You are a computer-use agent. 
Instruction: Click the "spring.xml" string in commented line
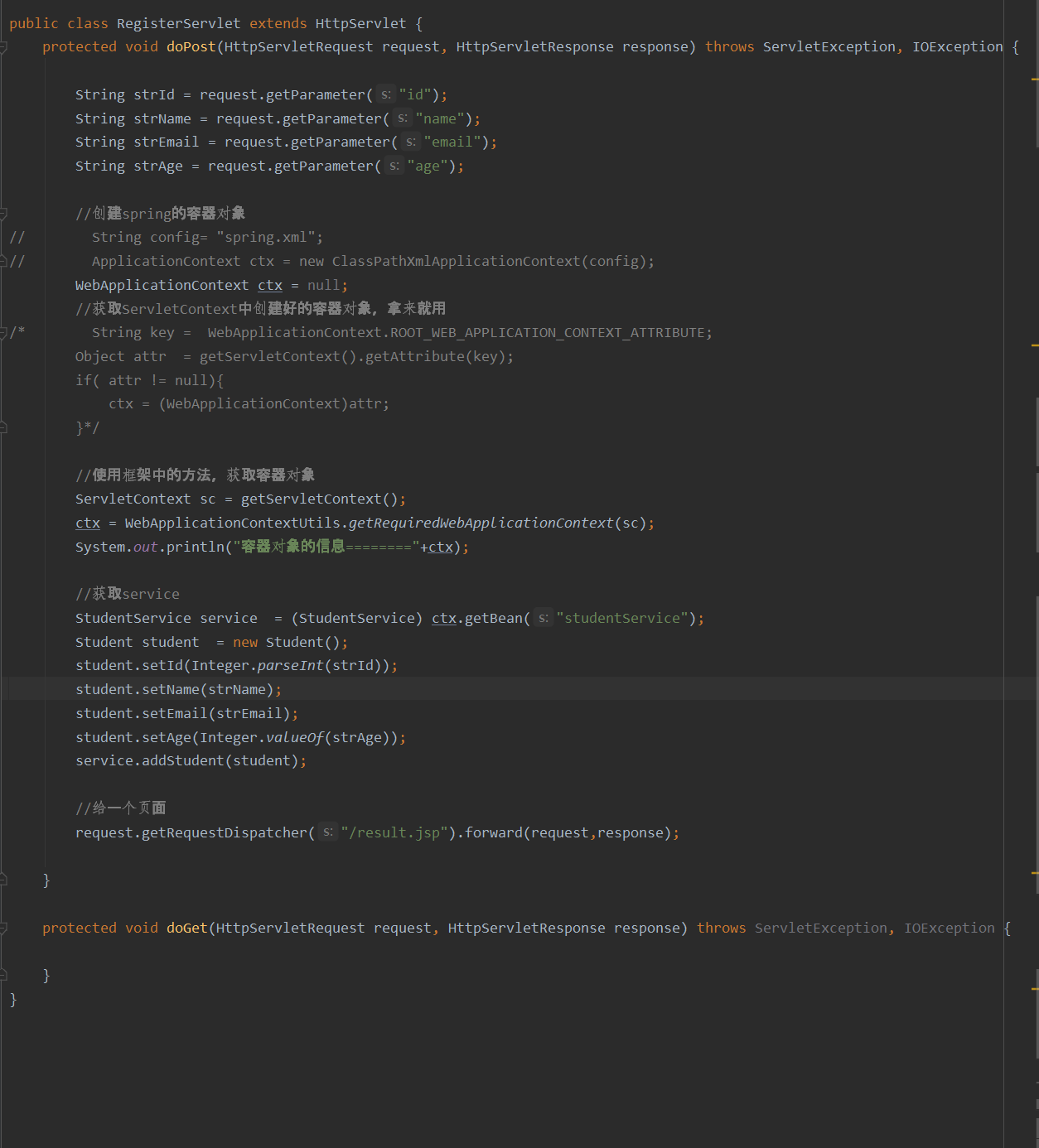pyautogui.click(x=265, y=238)
